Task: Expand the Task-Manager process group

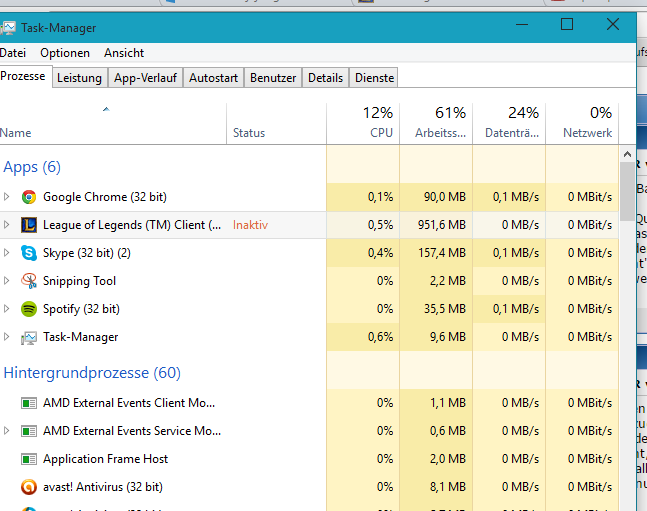Action: (6, 337)
